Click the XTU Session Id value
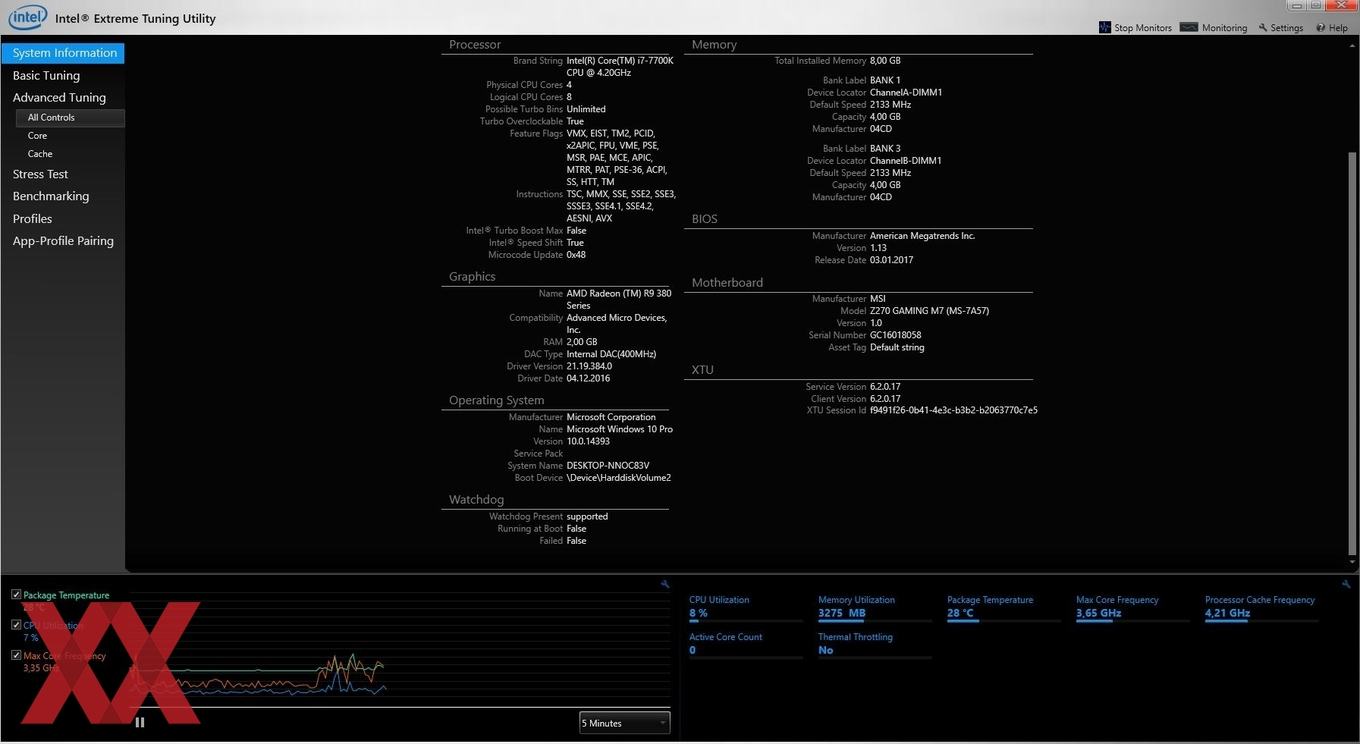The width and height of the screenshot is (1360, 744). coord(954,410)
